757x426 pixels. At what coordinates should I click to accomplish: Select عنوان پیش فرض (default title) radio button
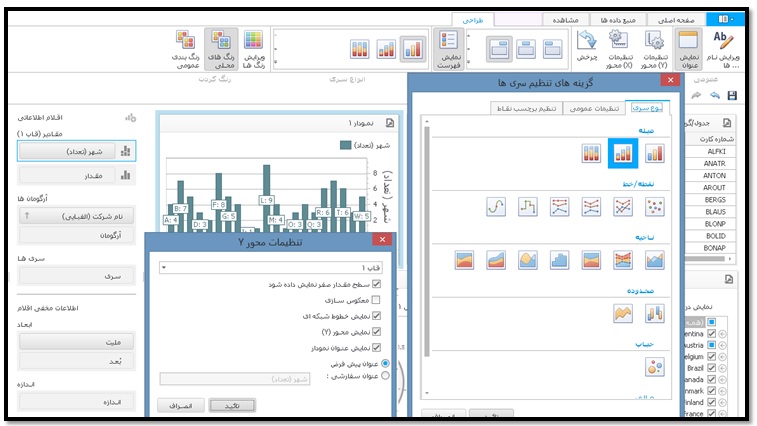point(385,363)
